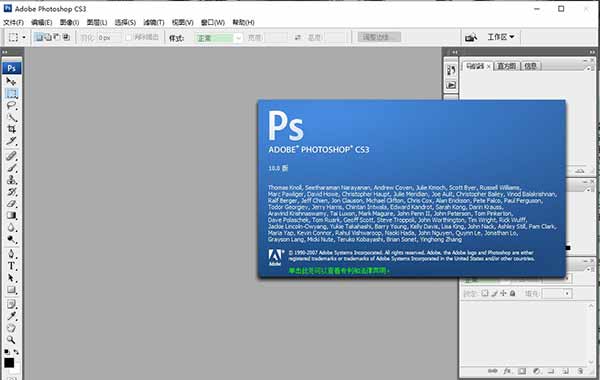The image size is (600, 380).
Task: Select the Healing Brush tool
Action: (11, 156)
